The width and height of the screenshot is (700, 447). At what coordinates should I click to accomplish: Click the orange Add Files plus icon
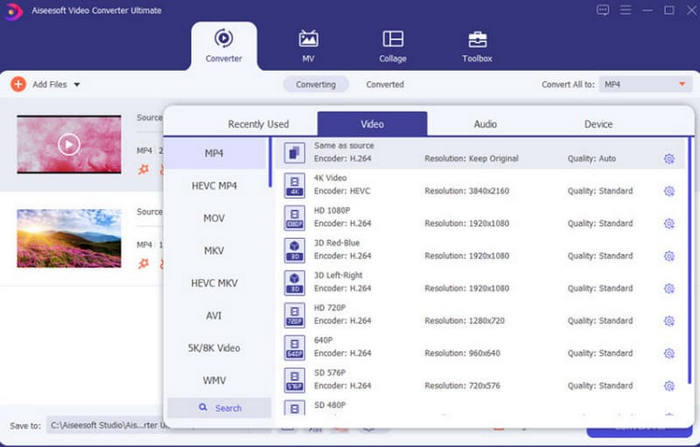click(18, 84)
